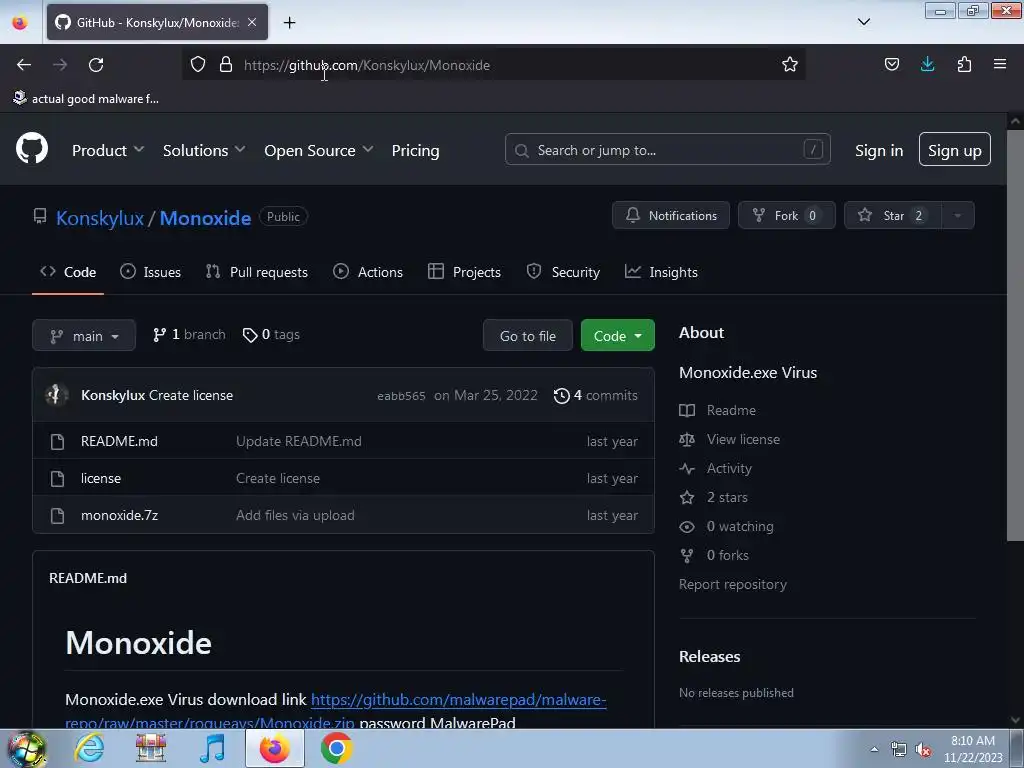This screenshot has height=768, width=1024.
Task: Open the 1 branch link
Action: pyautogui.click(x=189, y=335)
